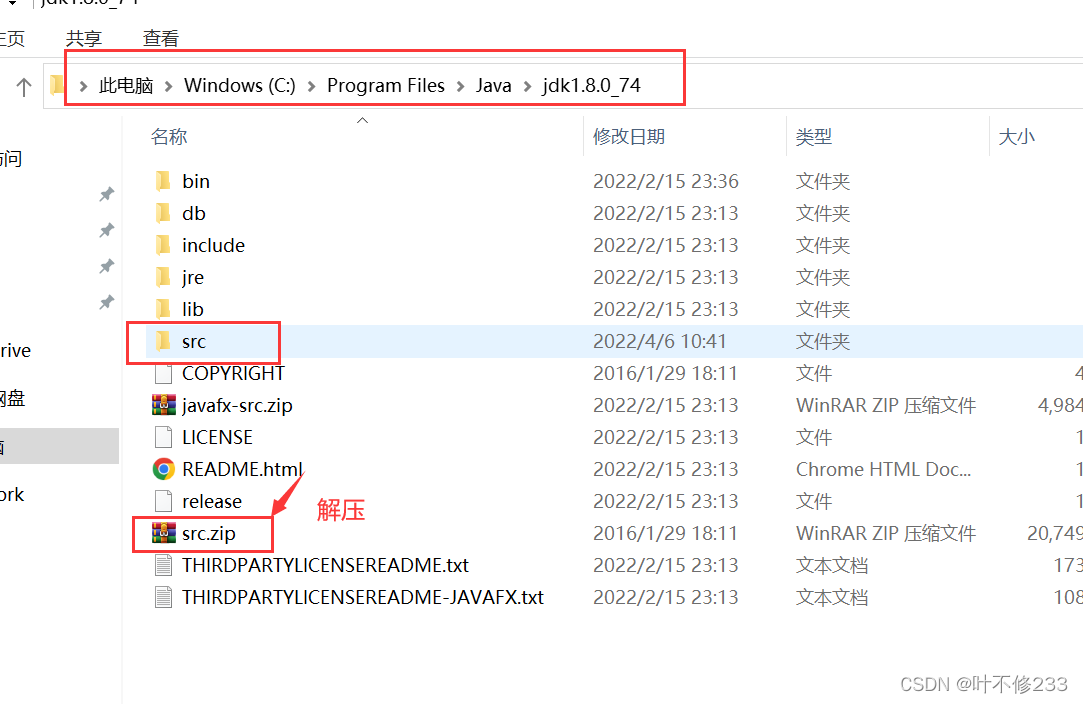The height and width of the screenshot is (704, 1083).
Task: Click the README.html Chrome icon
Action: pyautogui.click(x=164, y=469)
